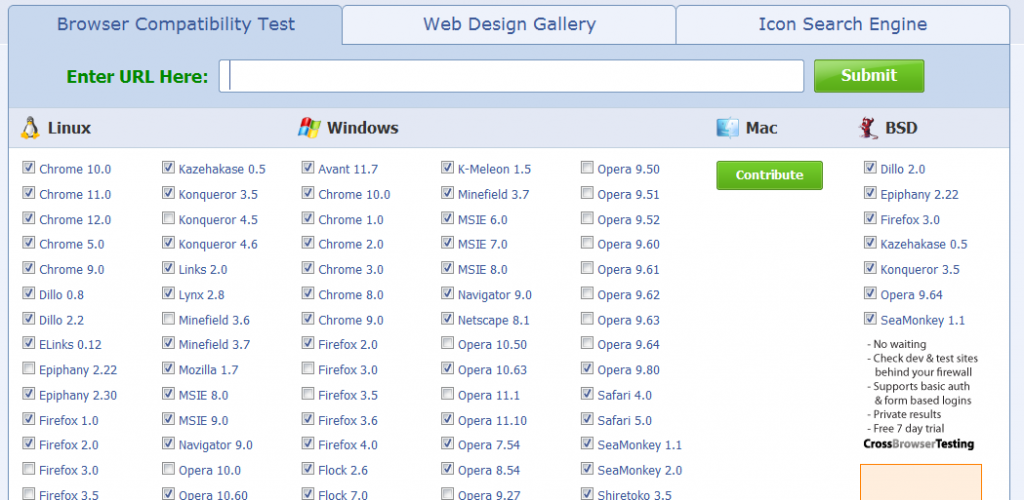
Task: Uncheck Linux Chrome 11.0 checkbox
Action: click(29, 193)
